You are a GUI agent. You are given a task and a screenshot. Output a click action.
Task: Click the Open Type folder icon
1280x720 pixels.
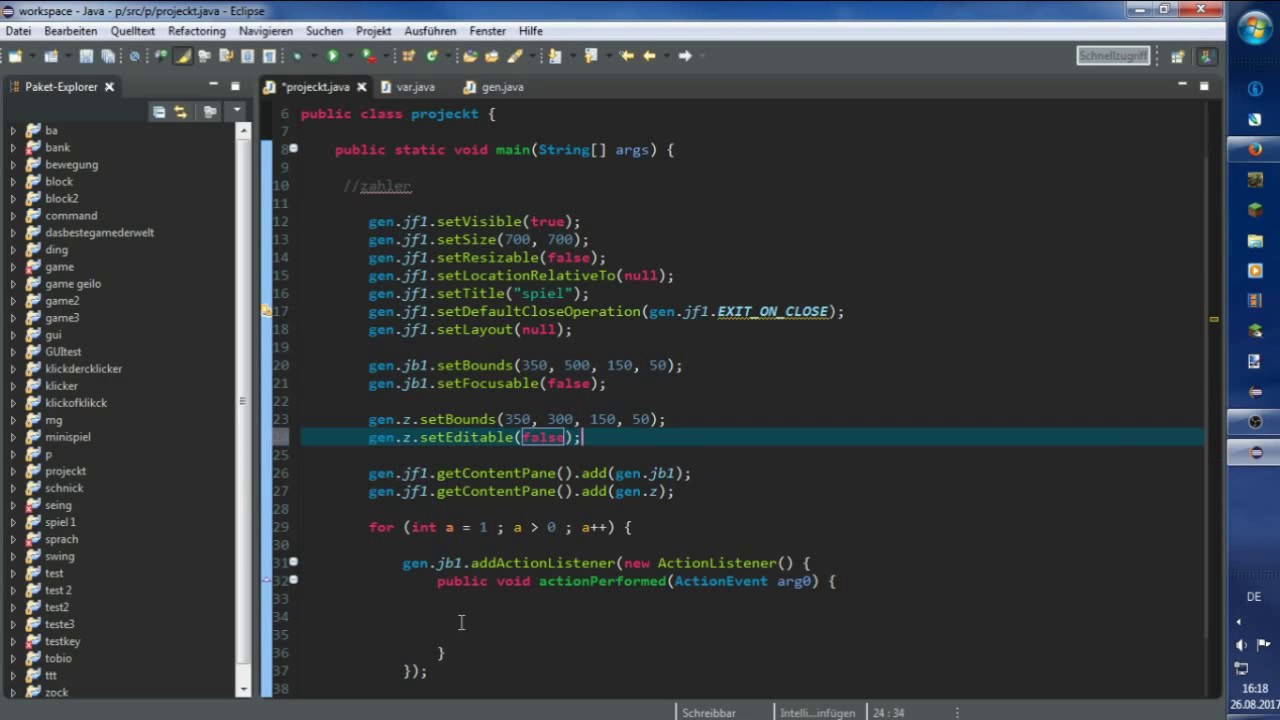click(470, 56)
